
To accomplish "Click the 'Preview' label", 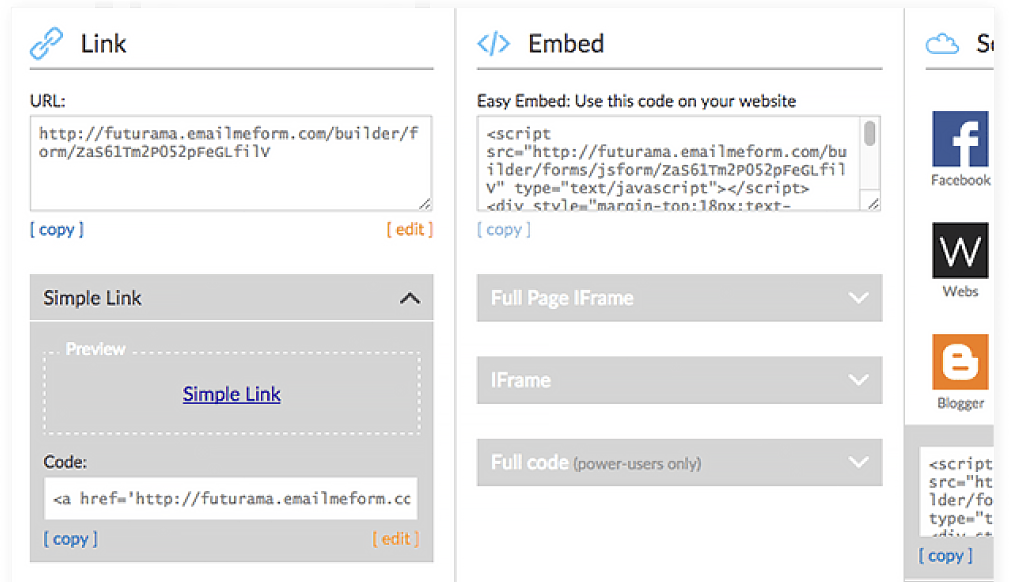I will (x=95, y=349).
